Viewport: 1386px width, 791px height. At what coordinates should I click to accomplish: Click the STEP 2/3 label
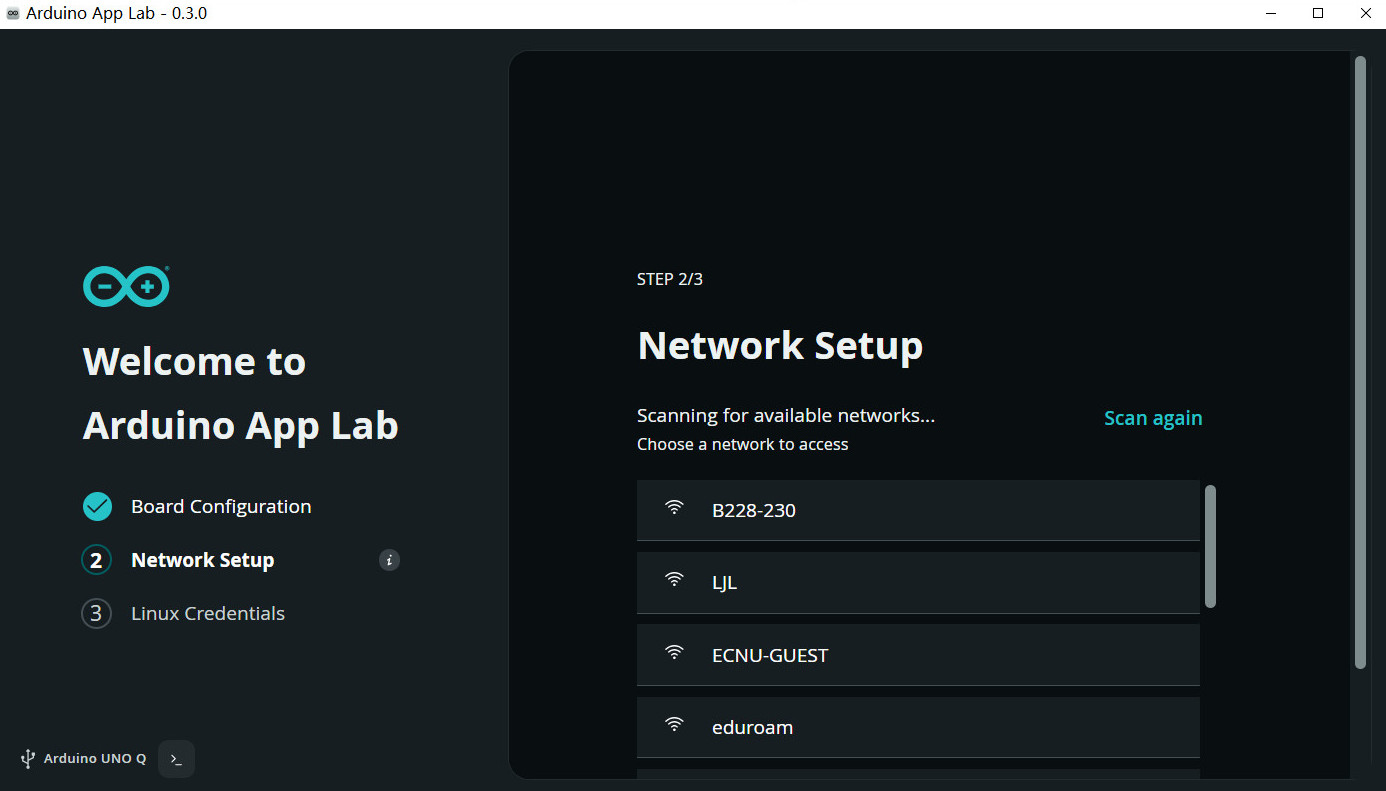click(670, 279)
